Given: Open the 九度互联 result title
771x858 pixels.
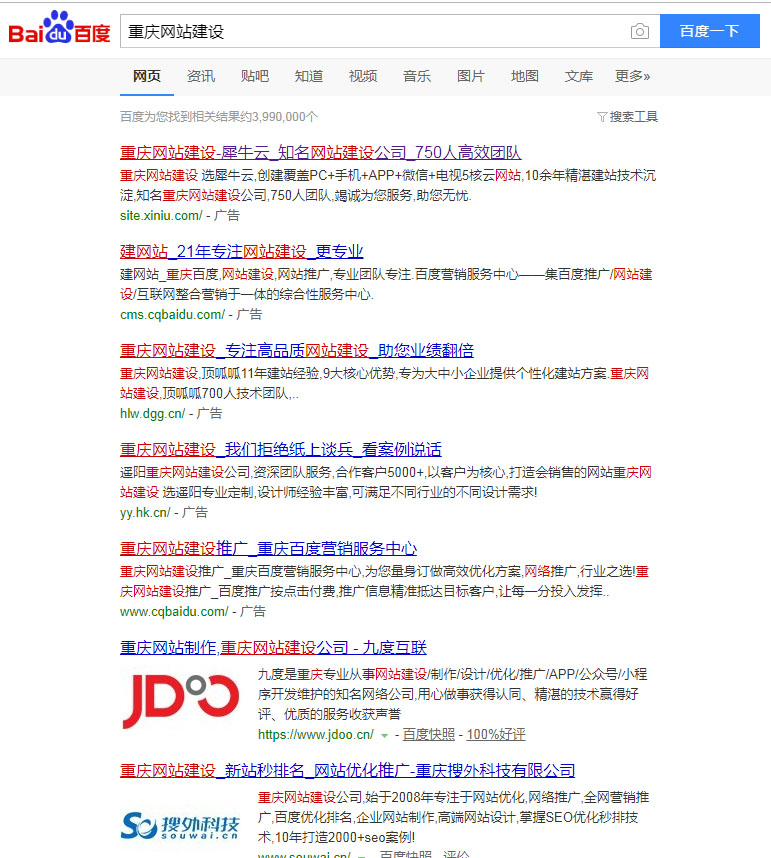Looking at the screenshot, I should pos(273,647).
